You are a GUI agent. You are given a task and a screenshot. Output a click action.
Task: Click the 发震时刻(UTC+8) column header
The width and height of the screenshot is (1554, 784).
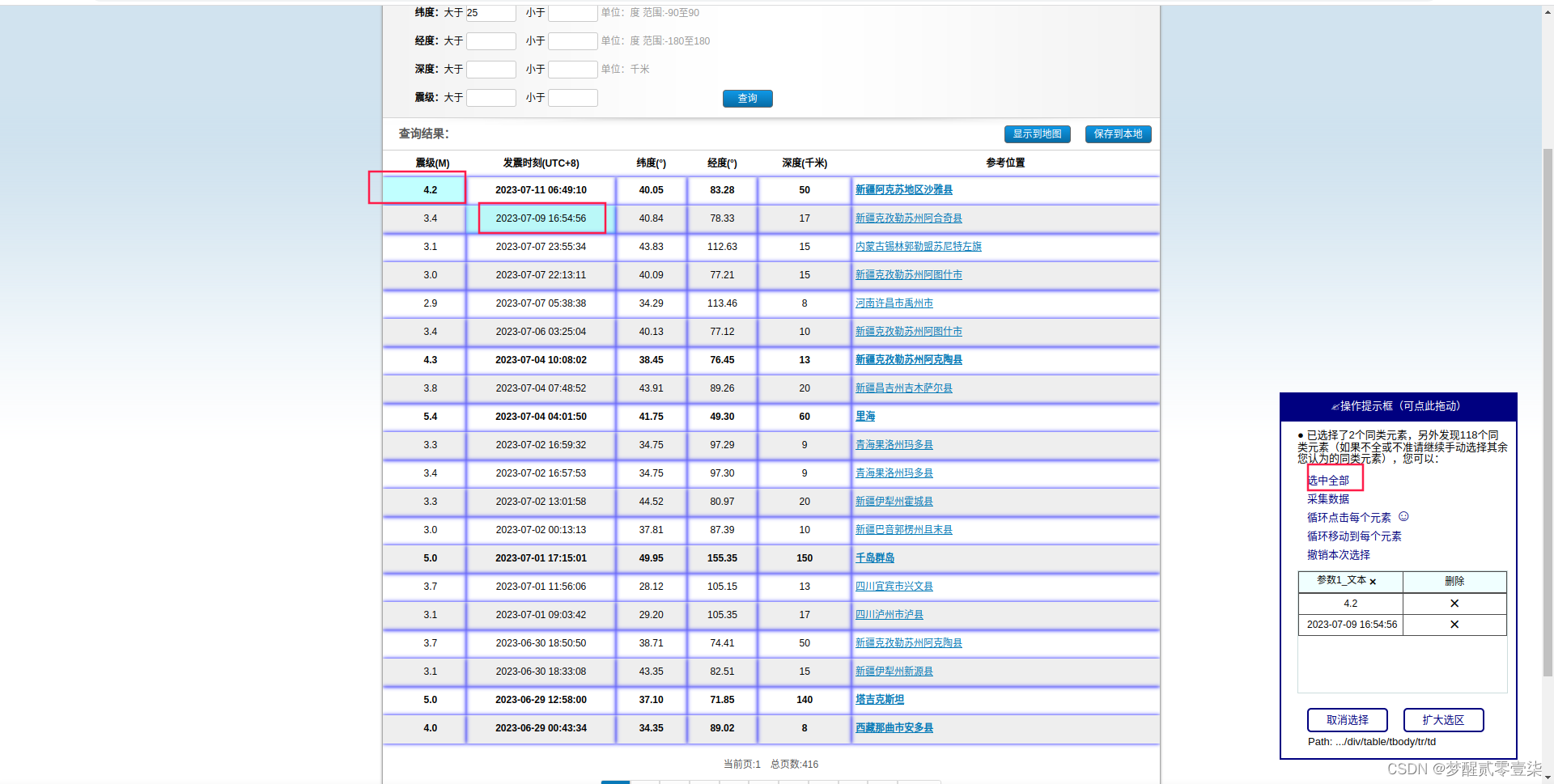tap(541, 163)
